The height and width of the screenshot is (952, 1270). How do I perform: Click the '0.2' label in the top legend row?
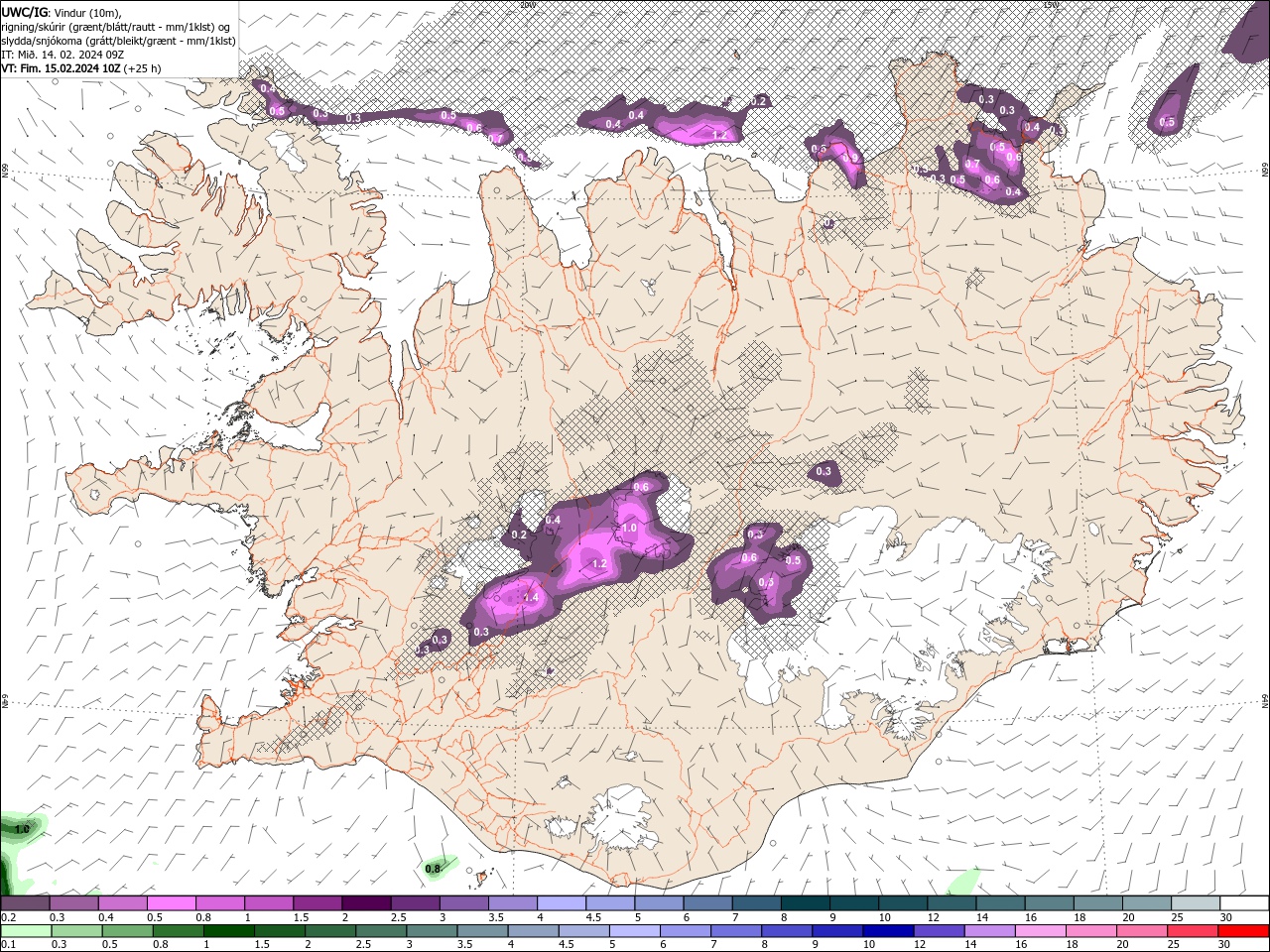pyautogui.click(x=8, y=917)
